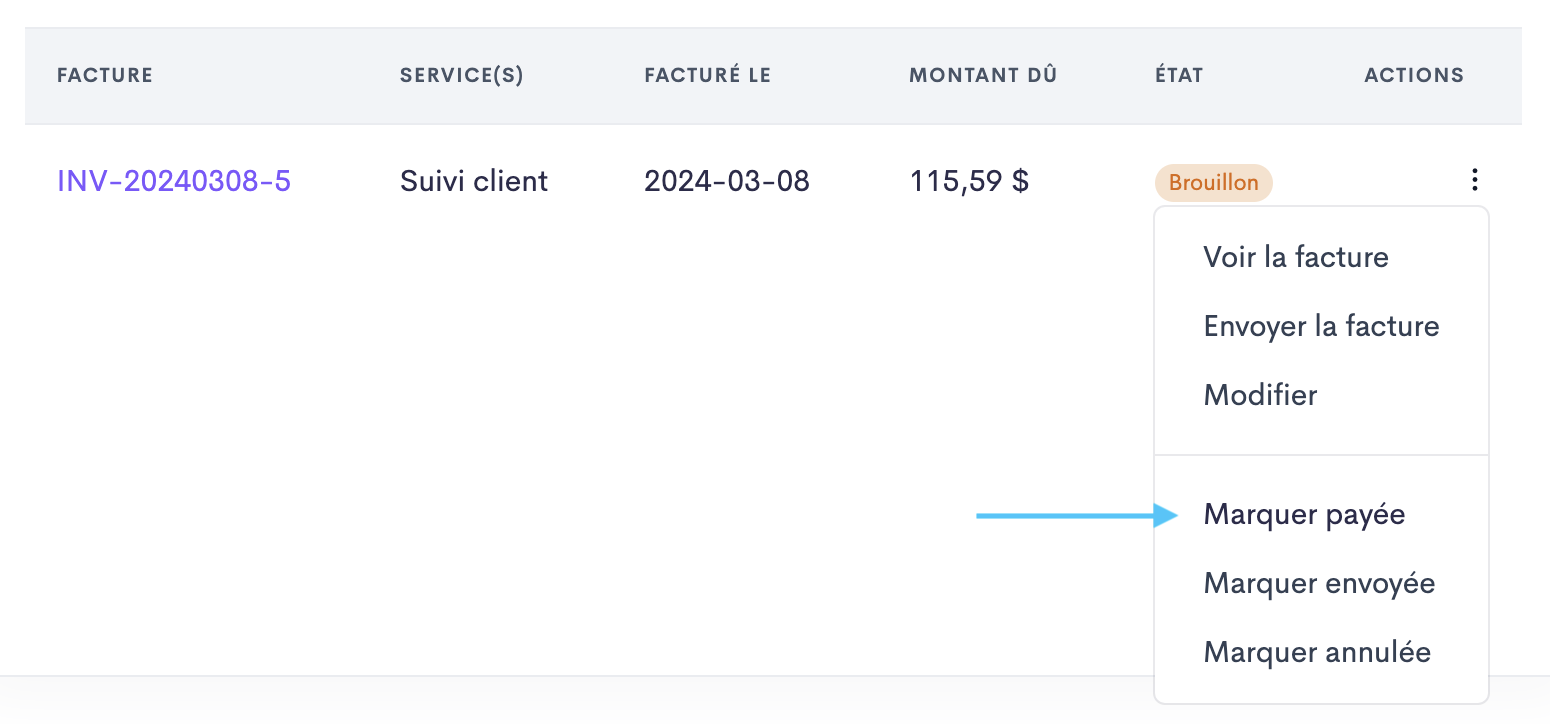This screenshot has width=1550, height=724.
Task: Click the SERVICE(S) column header
Action: tap(462, 75)
